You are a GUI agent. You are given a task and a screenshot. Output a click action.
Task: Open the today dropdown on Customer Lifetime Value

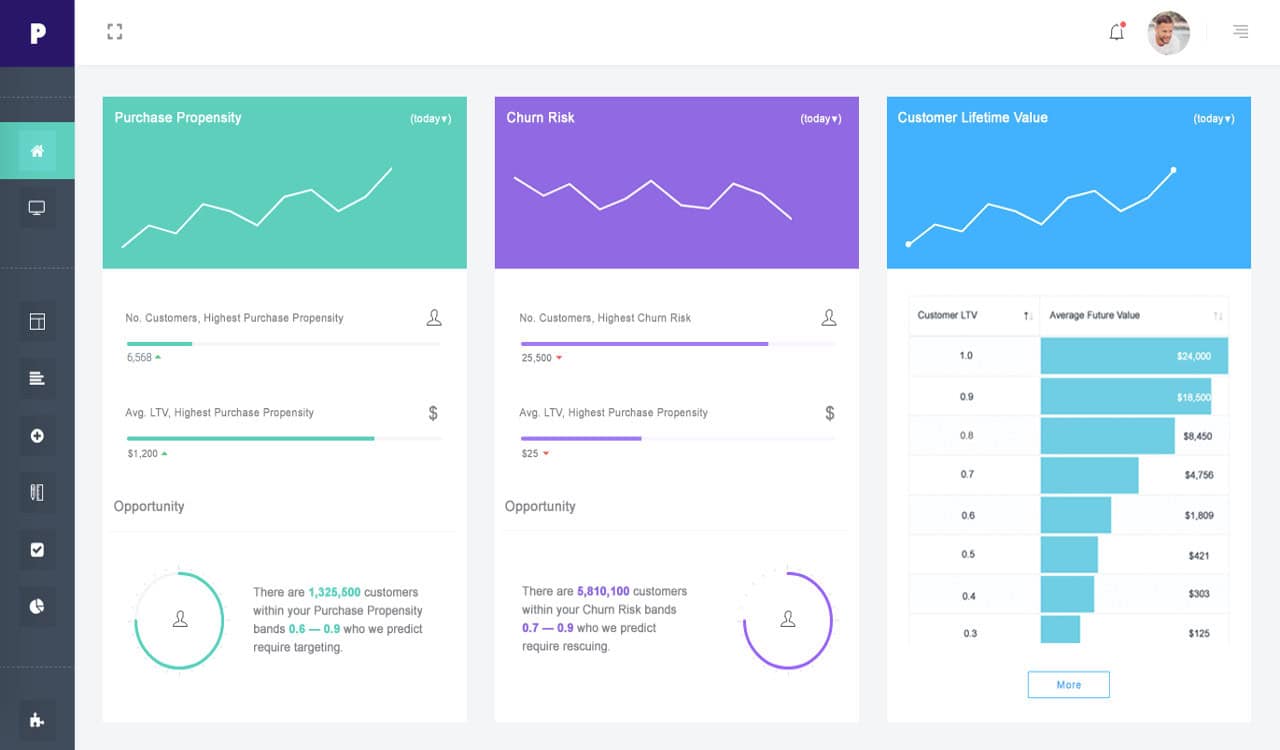[x=1214, y=118]
